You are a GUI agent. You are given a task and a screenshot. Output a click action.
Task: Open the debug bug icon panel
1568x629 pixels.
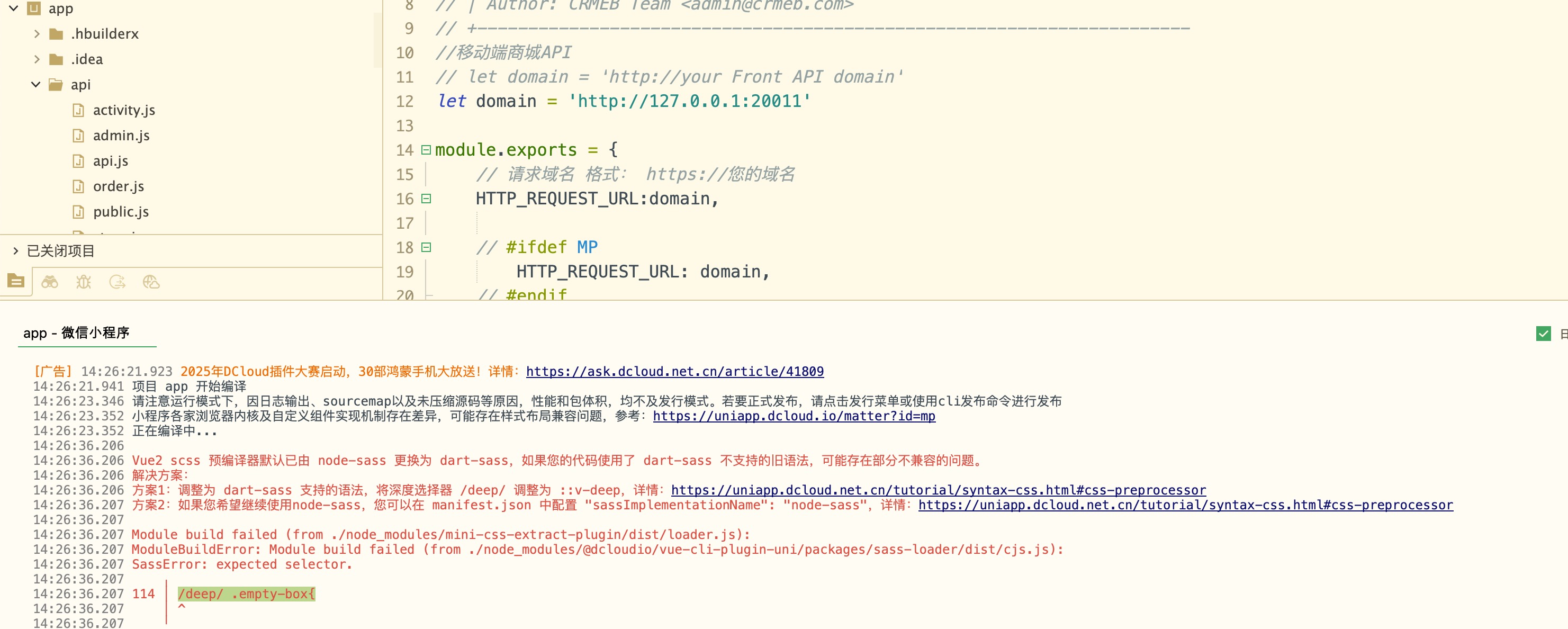pyautogui.click(x=84, y=282)
